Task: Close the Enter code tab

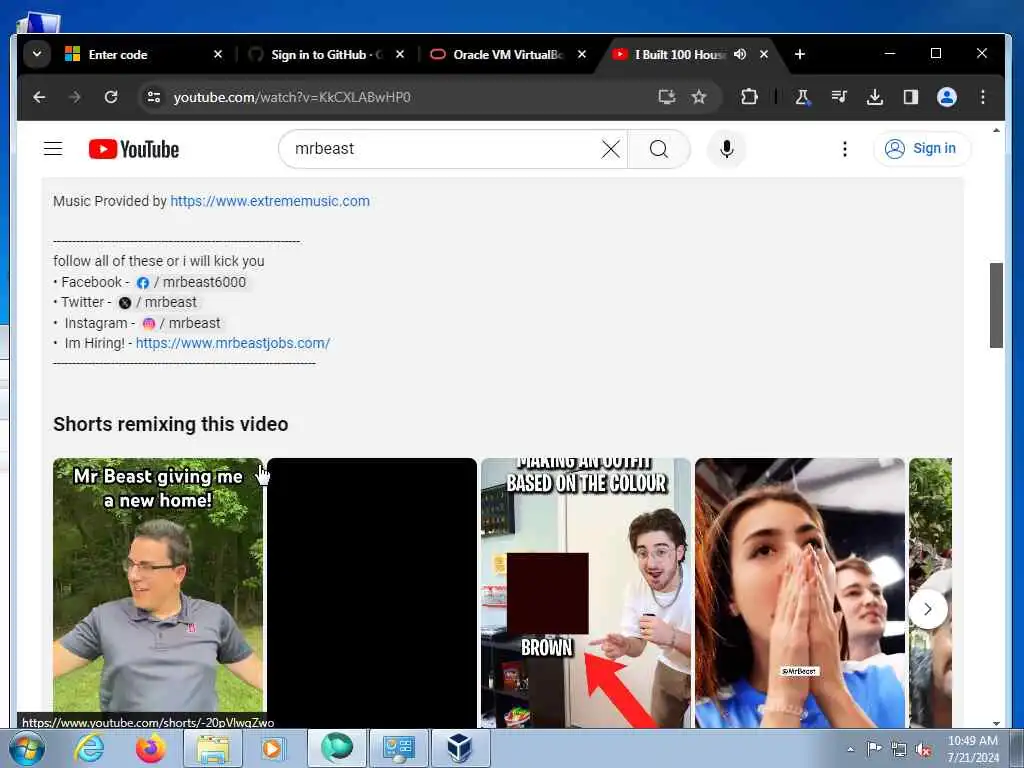Action: (x=218, y=54)
